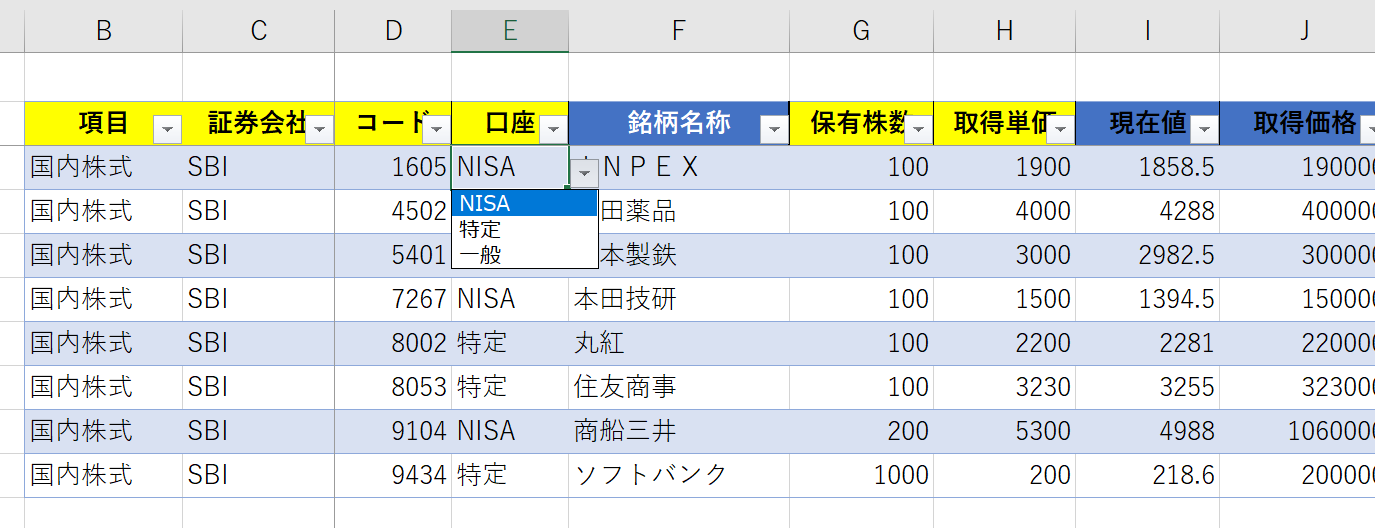Open the 現在値 column filter dropdown
The height and width of the screenshot is (528, 1375).
1205,129
